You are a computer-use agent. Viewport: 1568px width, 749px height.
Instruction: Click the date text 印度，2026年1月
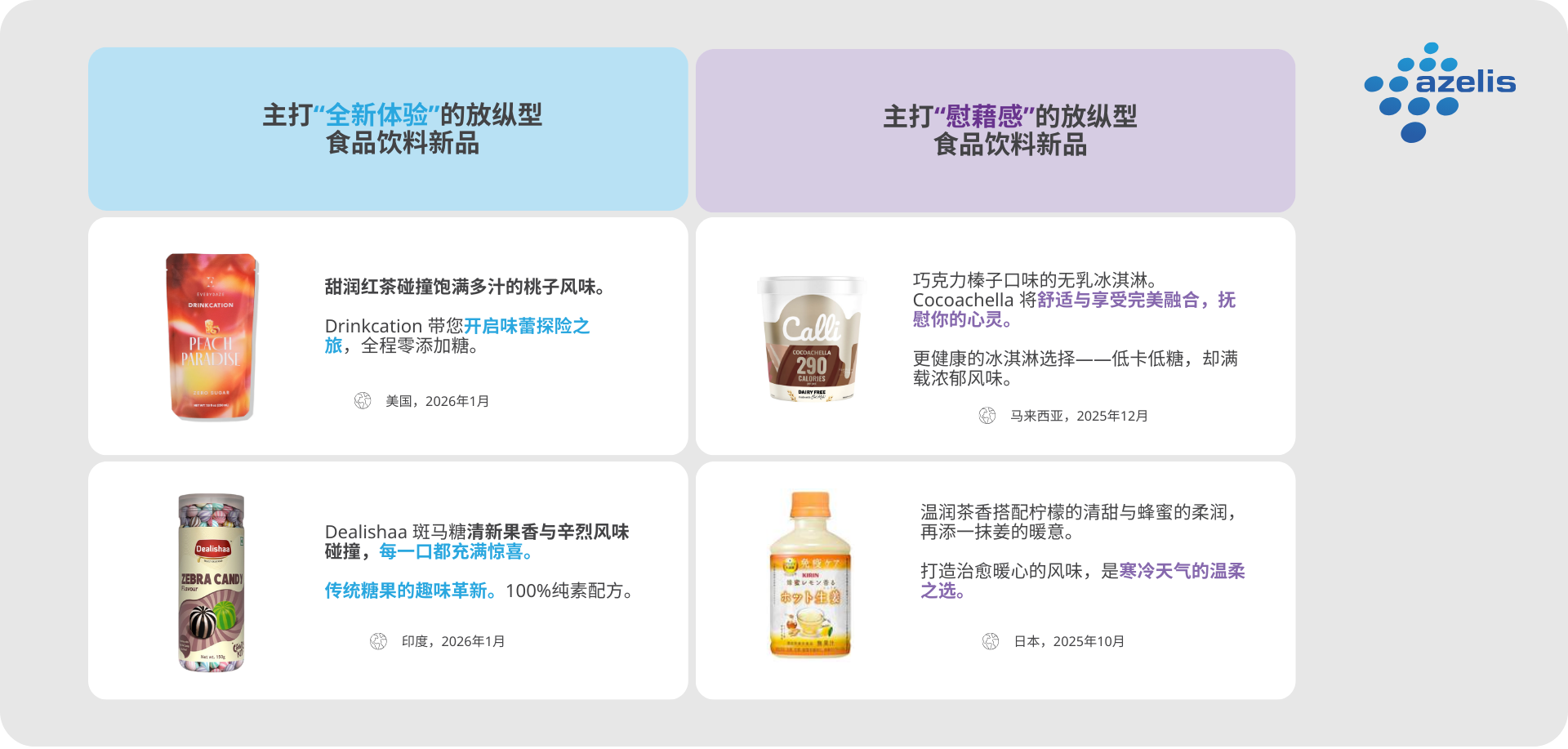click(x=453, y=641)
